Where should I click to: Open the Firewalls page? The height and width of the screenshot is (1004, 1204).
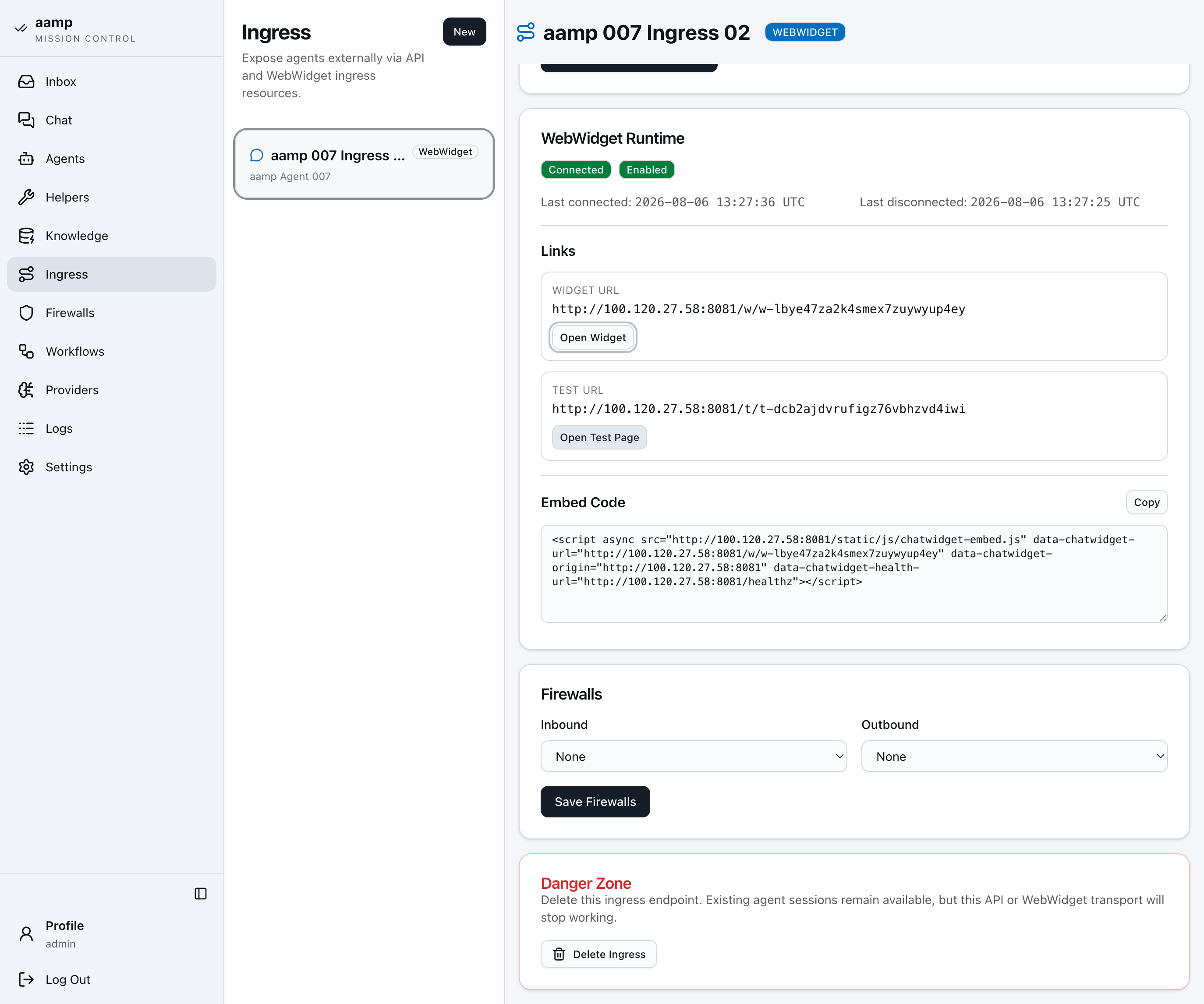(x=112, y=313)
